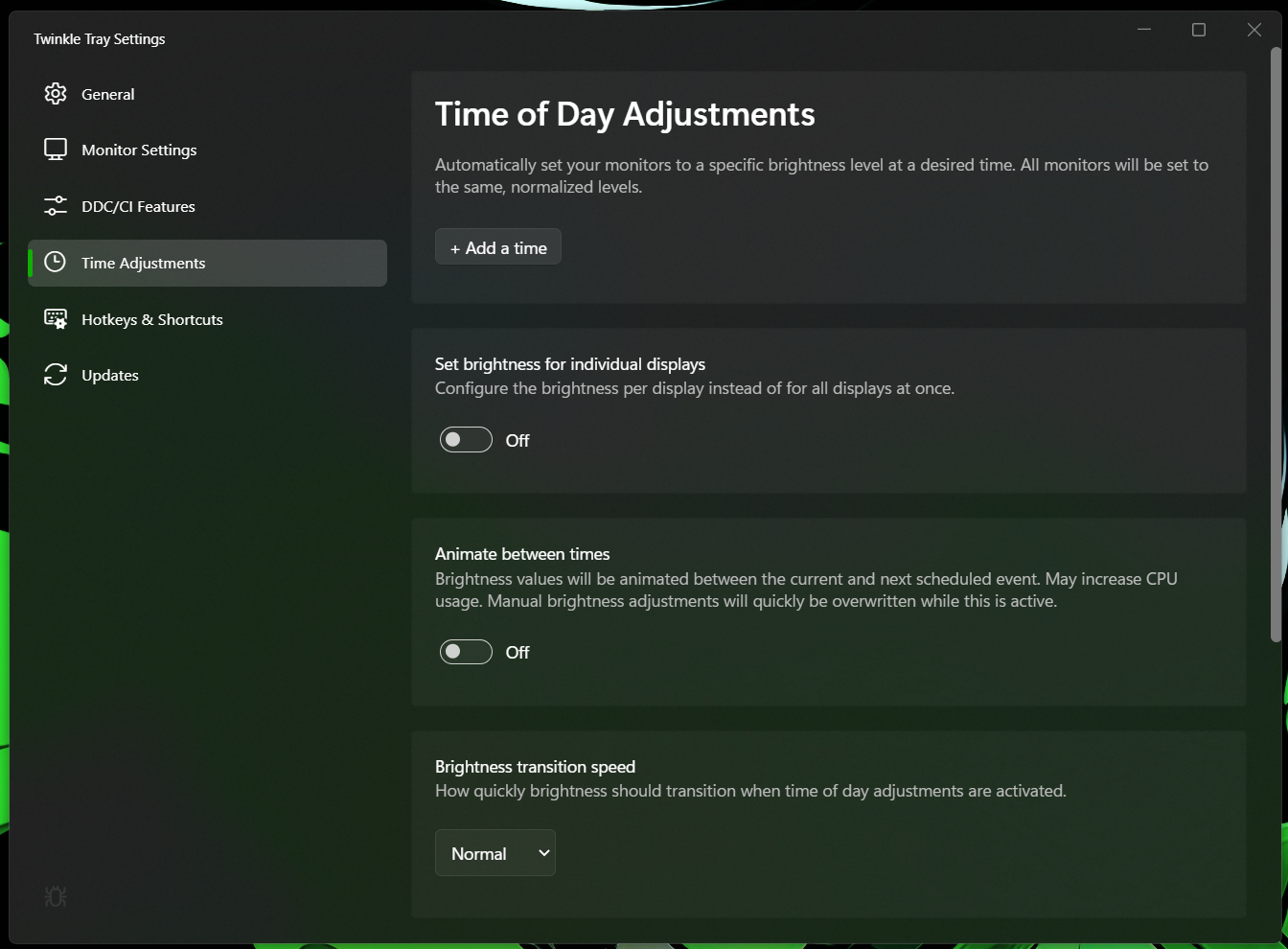
Task: Open the Brightness transition speed dropdown
Action: [x=494, y=853]
